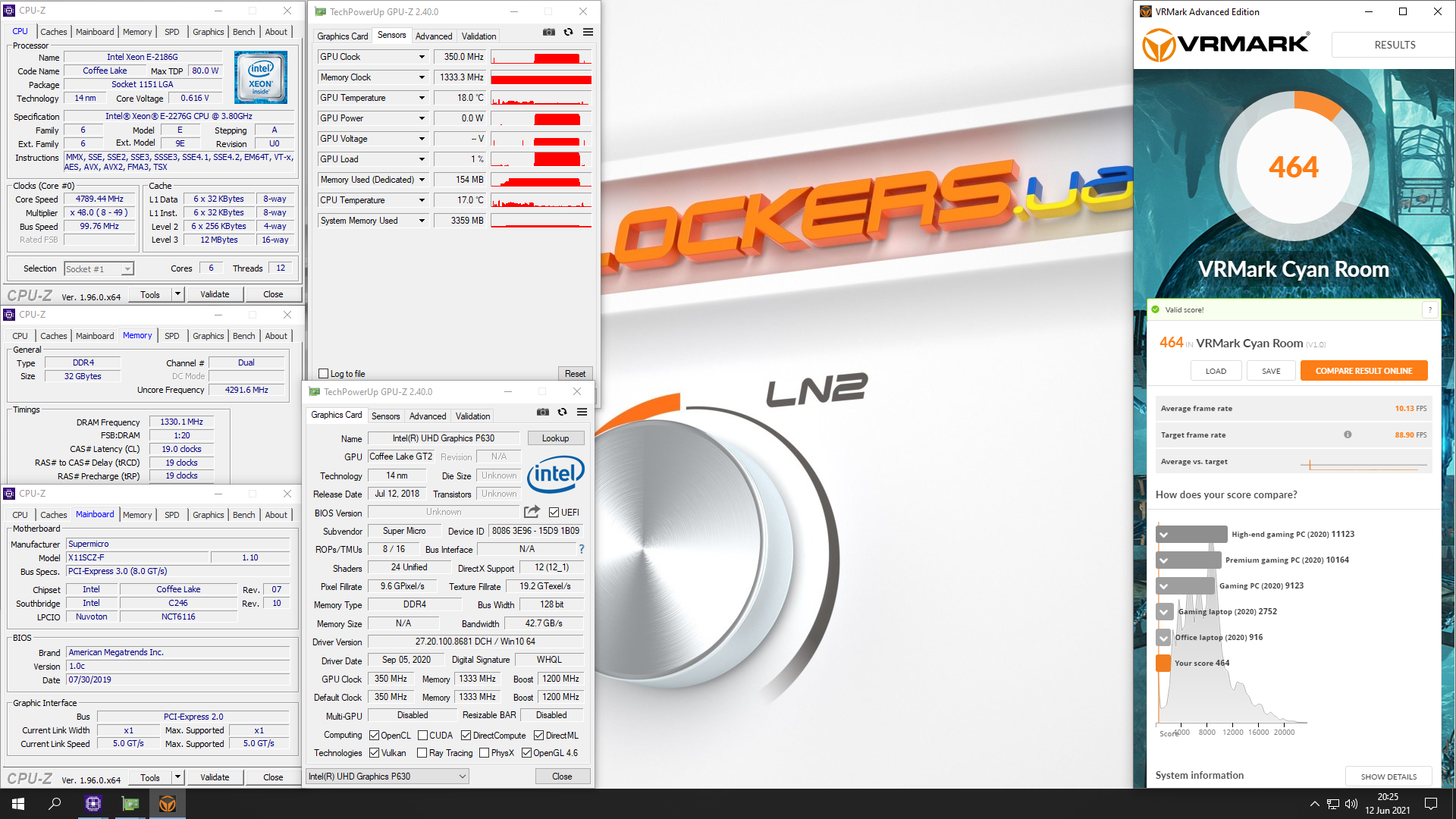Click the Intel Xeon logo in CPU-Z

pyautogui.click(x=261, y=77)
